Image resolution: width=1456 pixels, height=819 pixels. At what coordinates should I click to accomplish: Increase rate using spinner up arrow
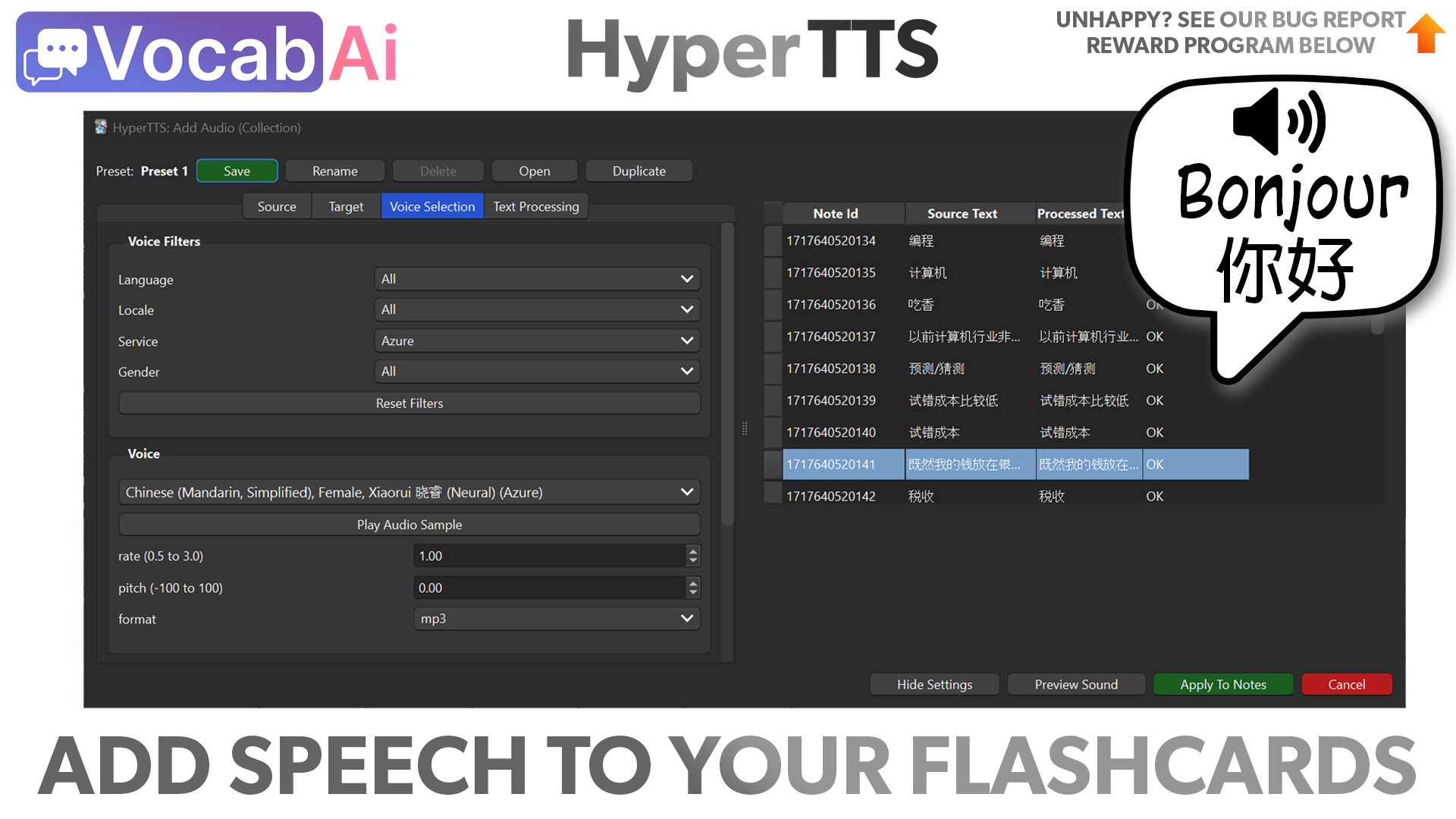click(692, 551)
